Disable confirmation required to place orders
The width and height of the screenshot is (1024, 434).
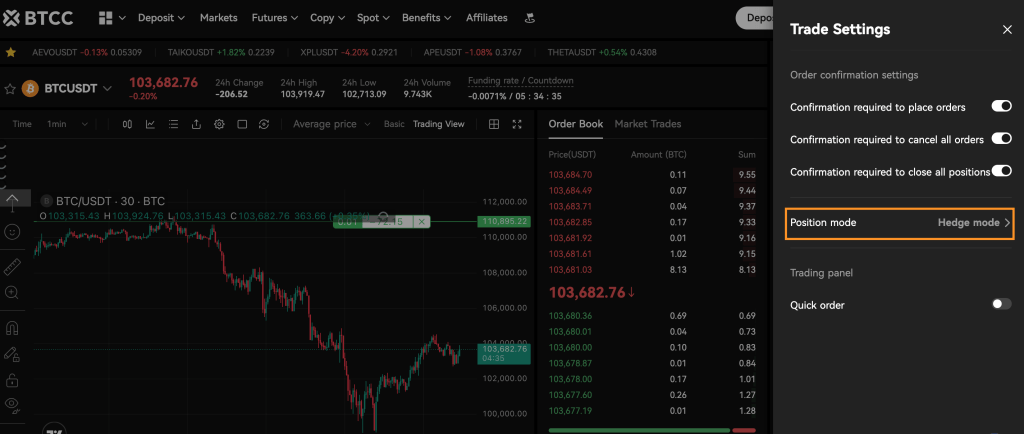1001,106
